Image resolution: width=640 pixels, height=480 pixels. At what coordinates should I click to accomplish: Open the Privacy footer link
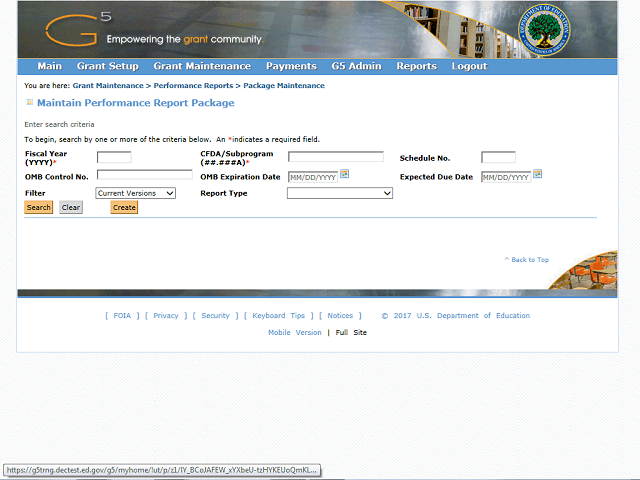(166, 316)
